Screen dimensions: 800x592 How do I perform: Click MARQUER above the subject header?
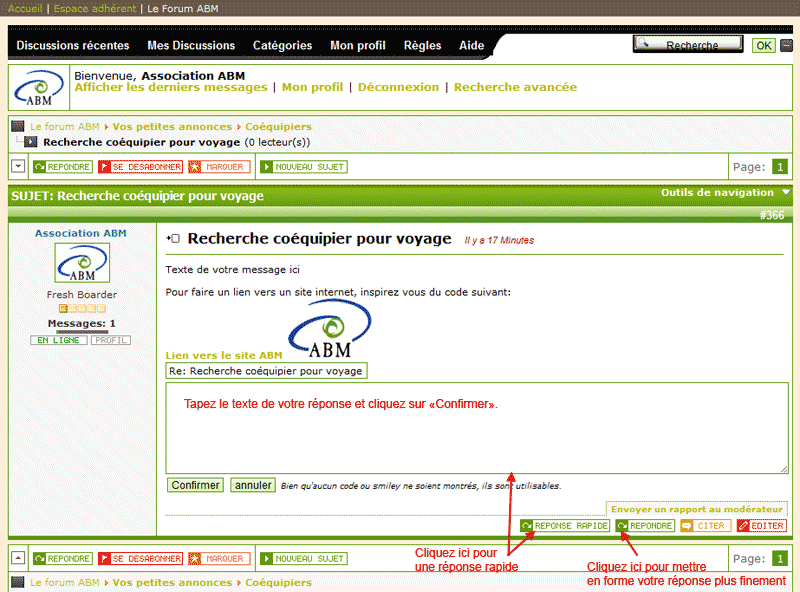pyautogui.click(x=218, y=167)
